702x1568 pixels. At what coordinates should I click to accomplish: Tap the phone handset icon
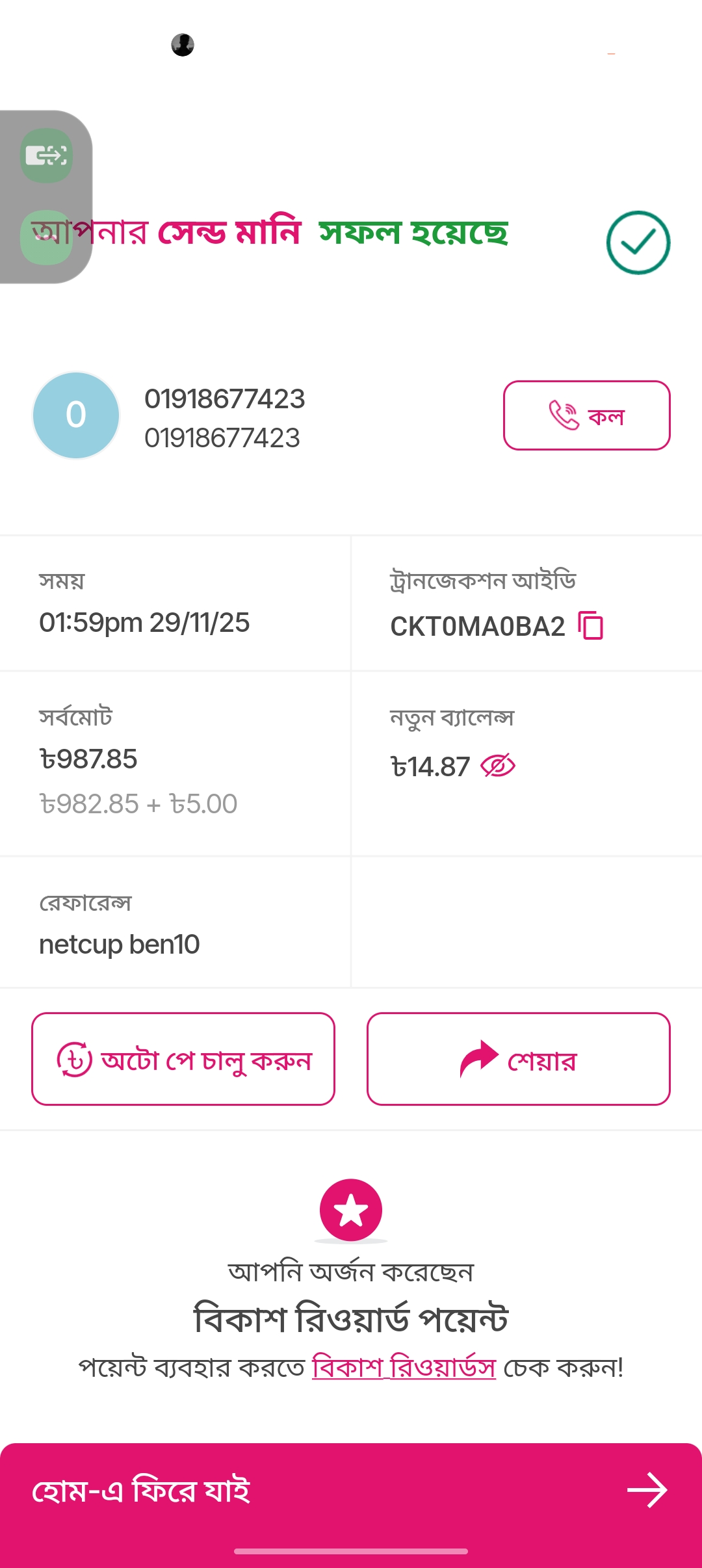pos(563,415)
